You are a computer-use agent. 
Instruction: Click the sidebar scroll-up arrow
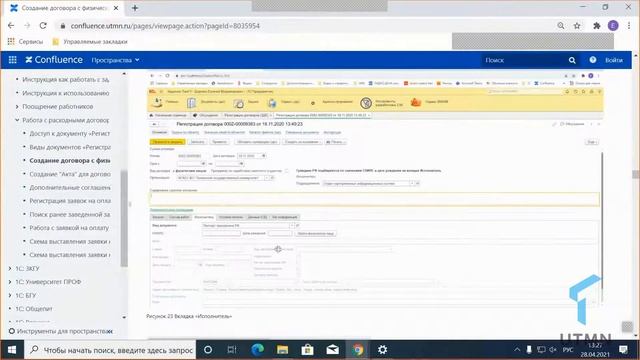124,74
